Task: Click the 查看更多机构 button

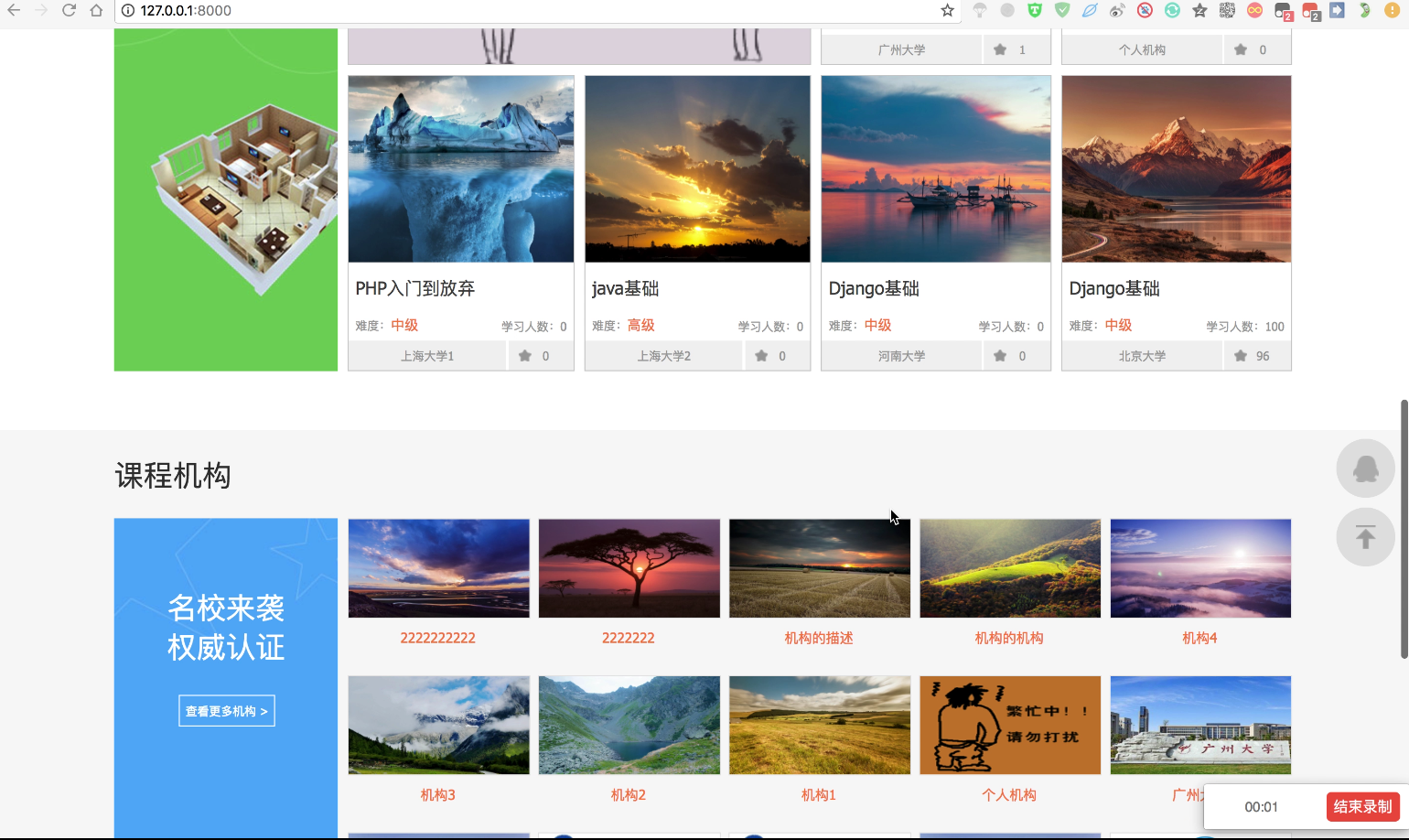Action: [x=227, y=711]
